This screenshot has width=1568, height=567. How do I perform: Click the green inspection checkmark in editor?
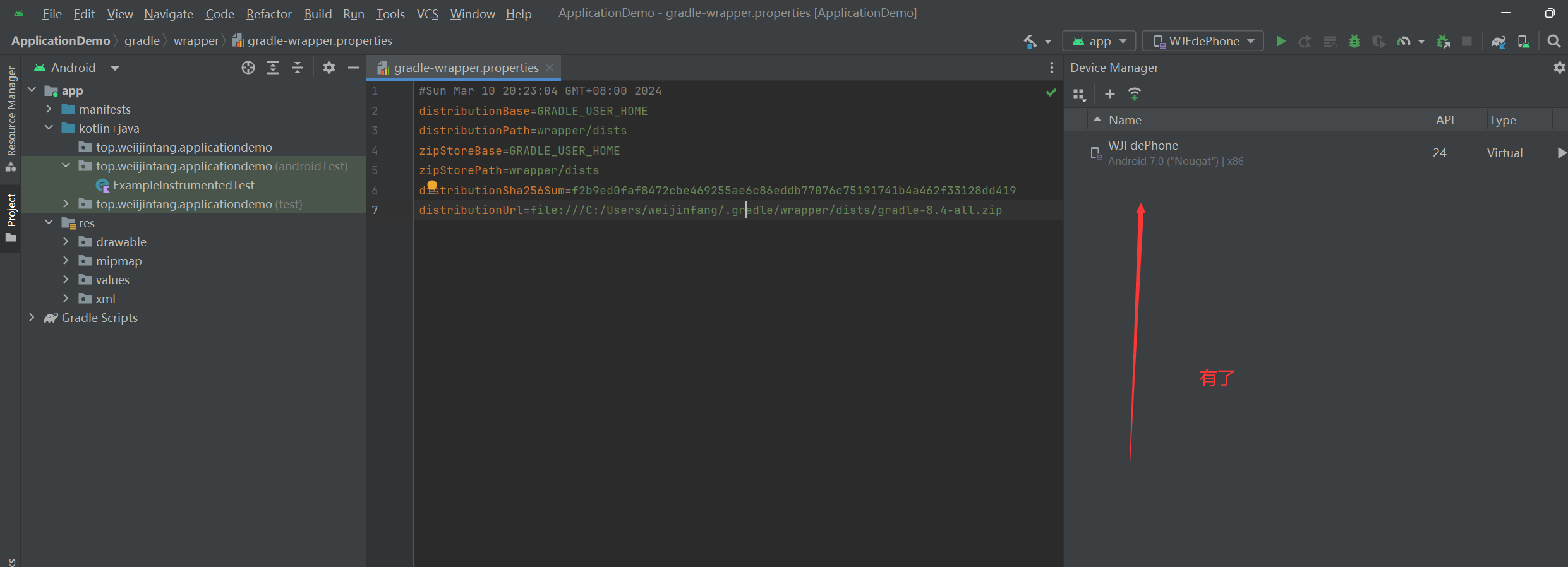pyautogui.click(x=1051, y=92)
